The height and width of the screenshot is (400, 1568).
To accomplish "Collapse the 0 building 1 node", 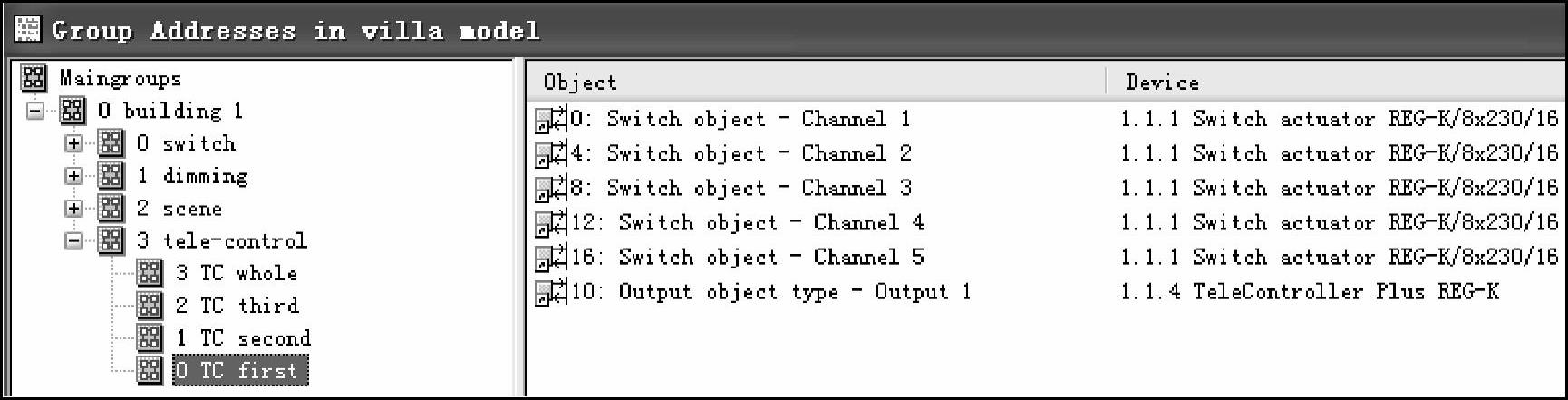I will click(36, 112).
